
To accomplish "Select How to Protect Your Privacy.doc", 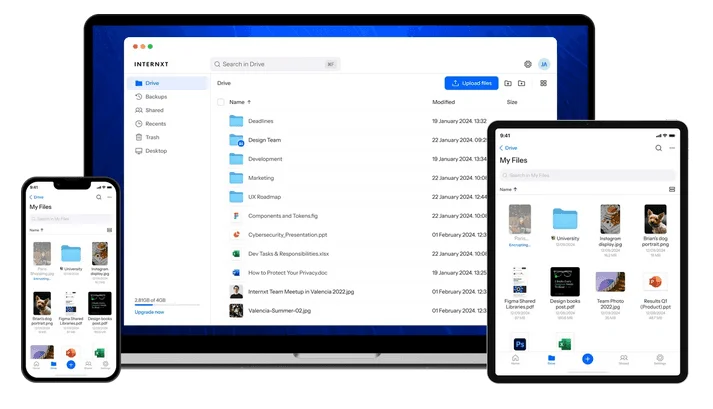I will coord(287,273).
